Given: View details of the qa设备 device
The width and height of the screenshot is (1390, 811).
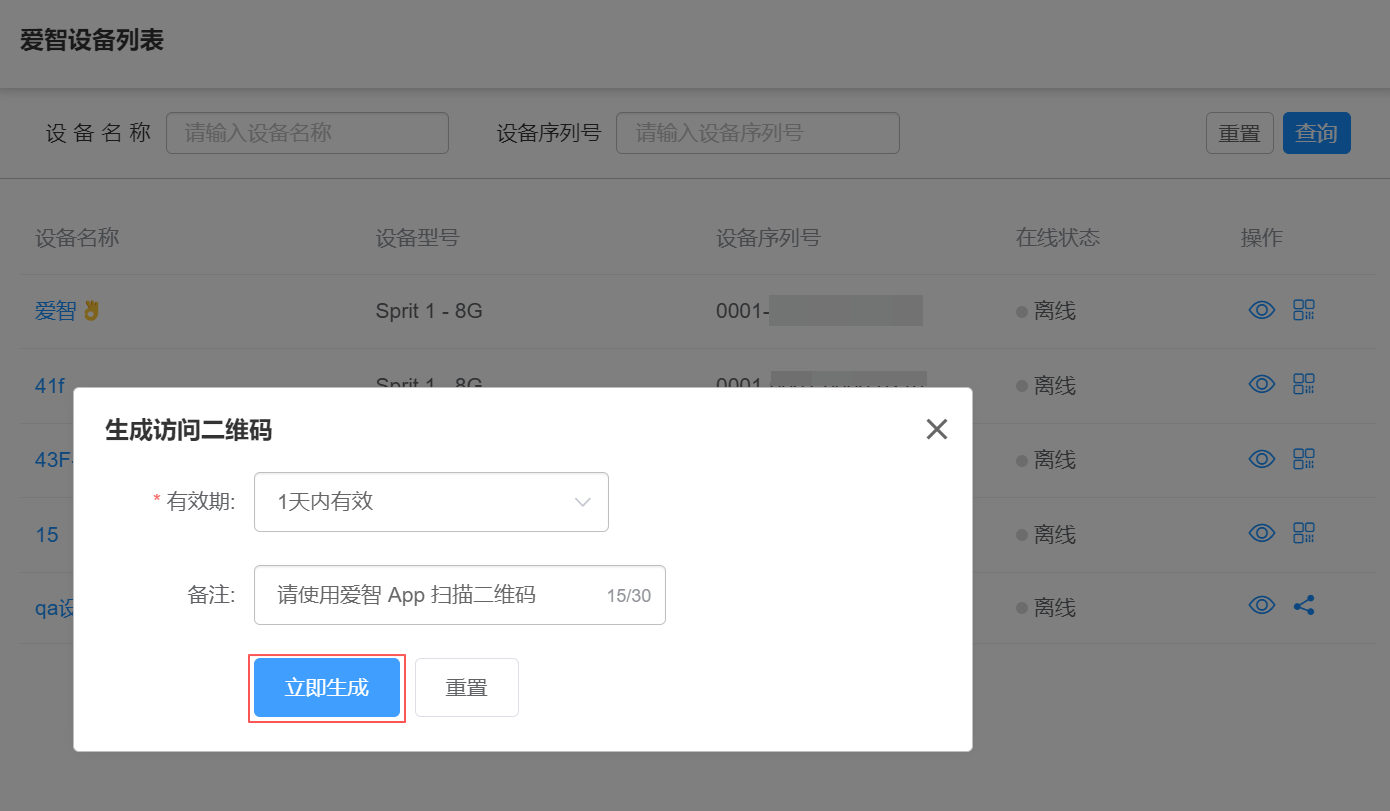Looking at the screenshot, I should pos(1261,605).
